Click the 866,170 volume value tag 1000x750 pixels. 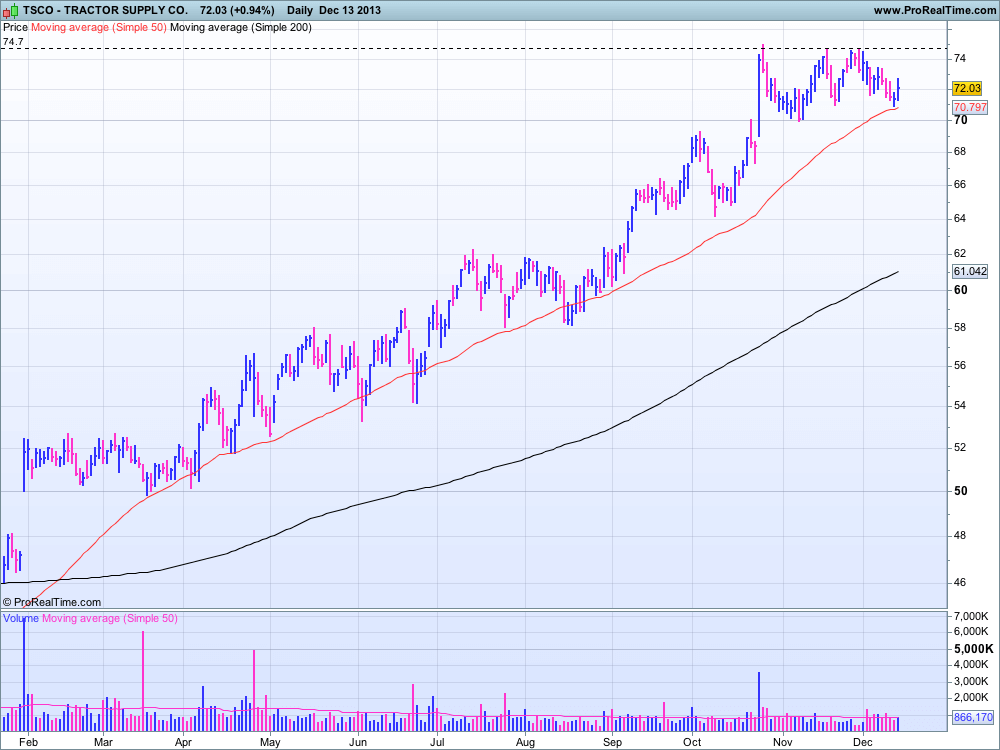coord(973,717)
